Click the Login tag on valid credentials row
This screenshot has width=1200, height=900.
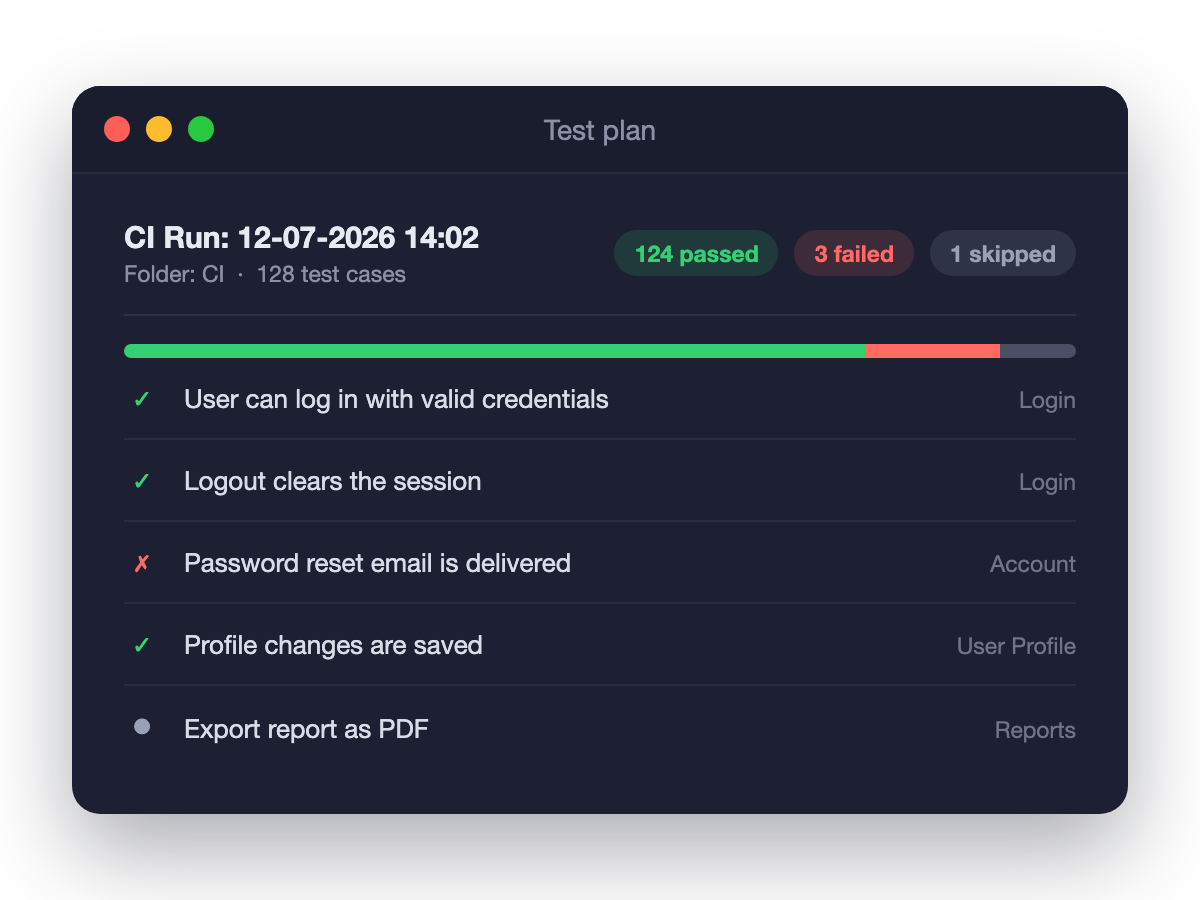click(1047, 400)
